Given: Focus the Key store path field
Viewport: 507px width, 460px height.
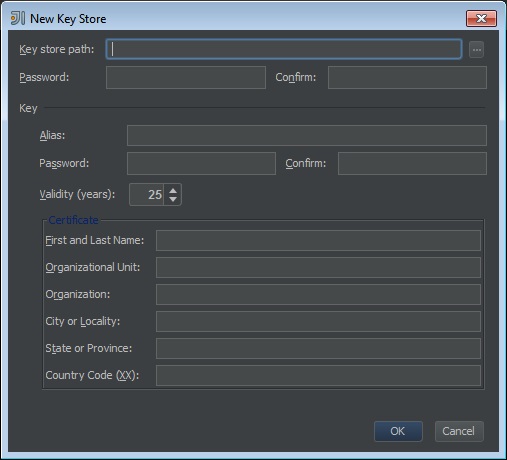Looking at the screenshot, I should 284,49.
